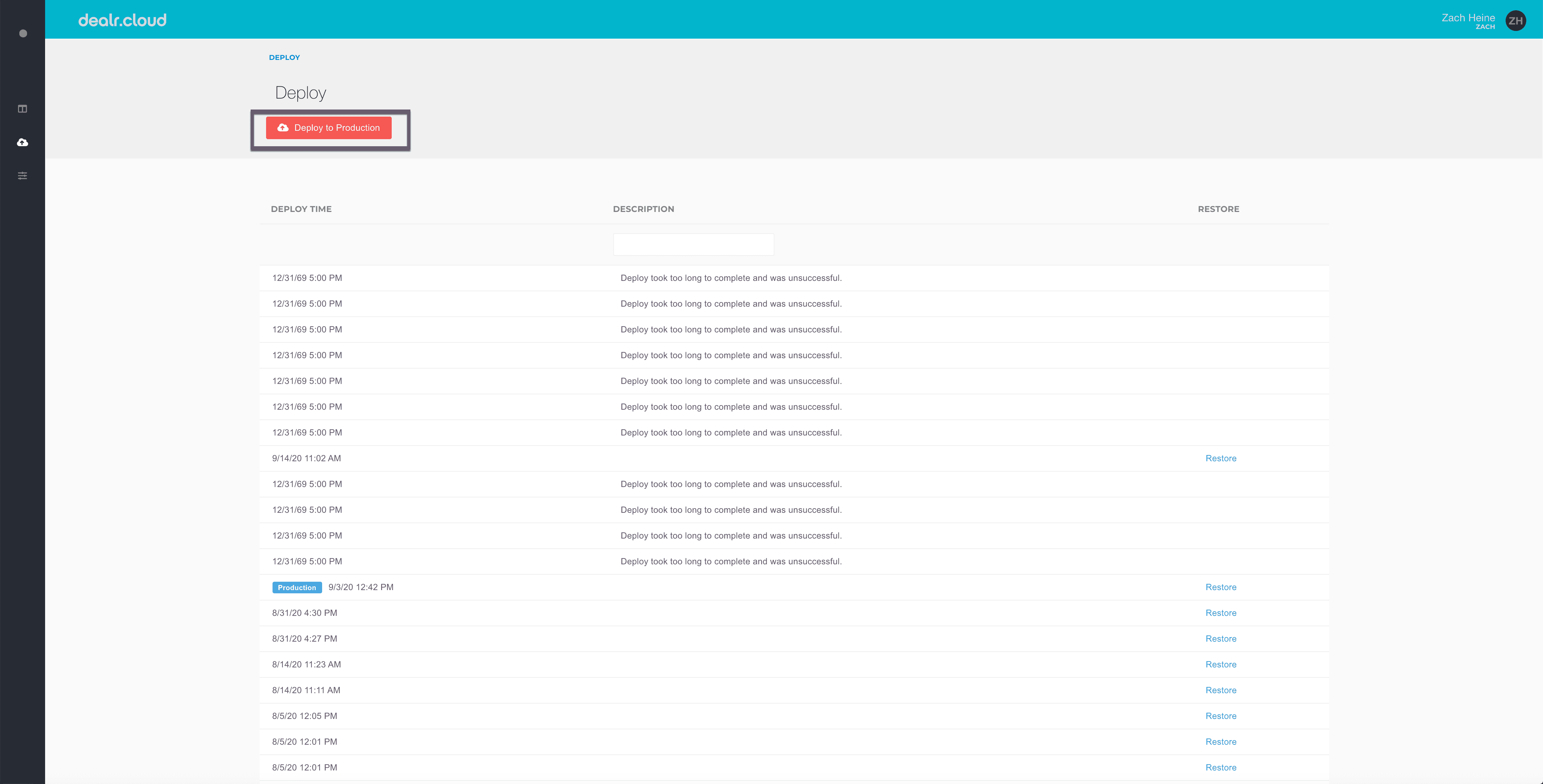Restore the 8/14/20 11:11 AM deploy
Screen dimensions: 1543x784
point(1220,690)
